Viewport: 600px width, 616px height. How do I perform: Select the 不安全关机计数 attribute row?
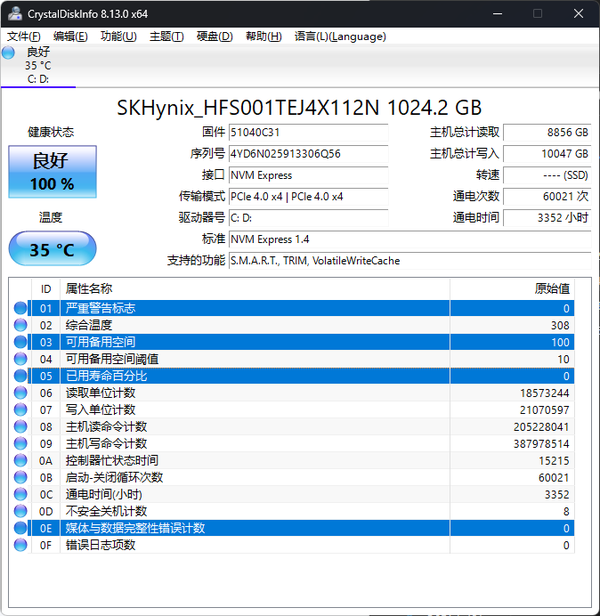pos(303,511)
